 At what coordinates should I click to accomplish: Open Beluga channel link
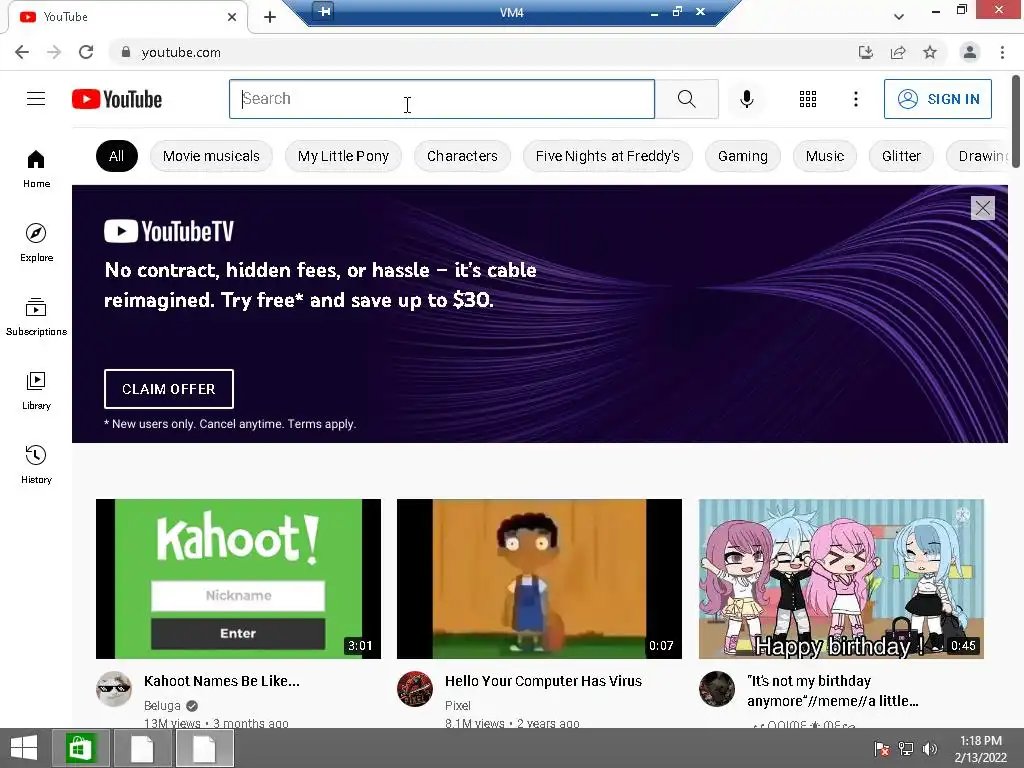[162, 705]
